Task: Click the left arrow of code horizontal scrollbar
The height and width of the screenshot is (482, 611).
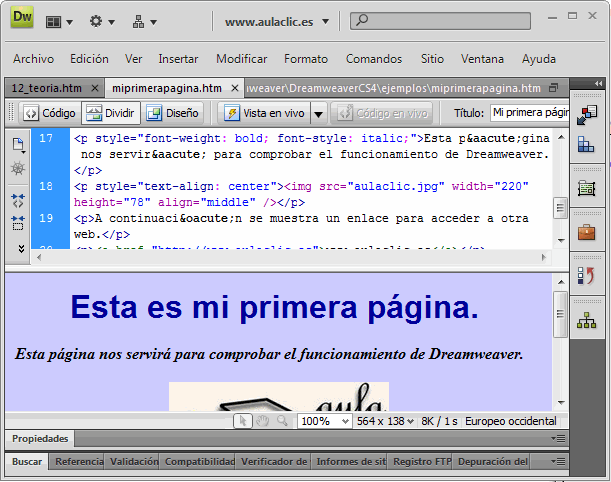Action: (39, 257)
